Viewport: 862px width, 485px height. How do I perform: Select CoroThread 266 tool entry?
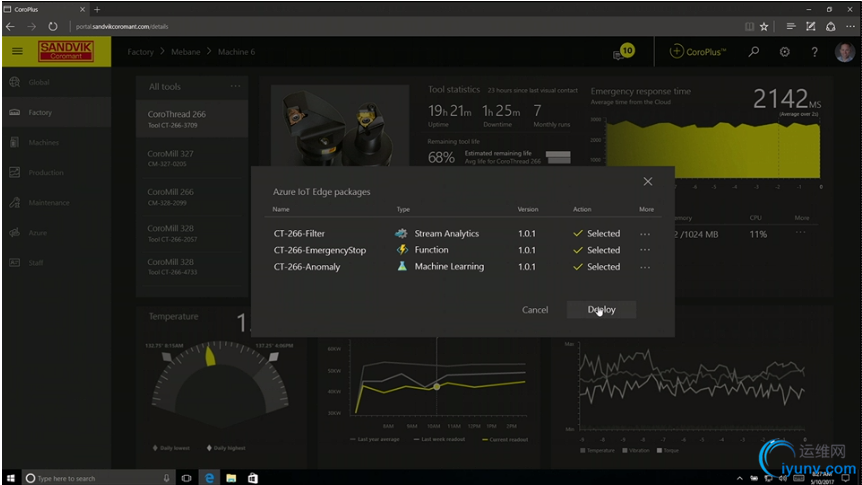(x=192, y=119)
